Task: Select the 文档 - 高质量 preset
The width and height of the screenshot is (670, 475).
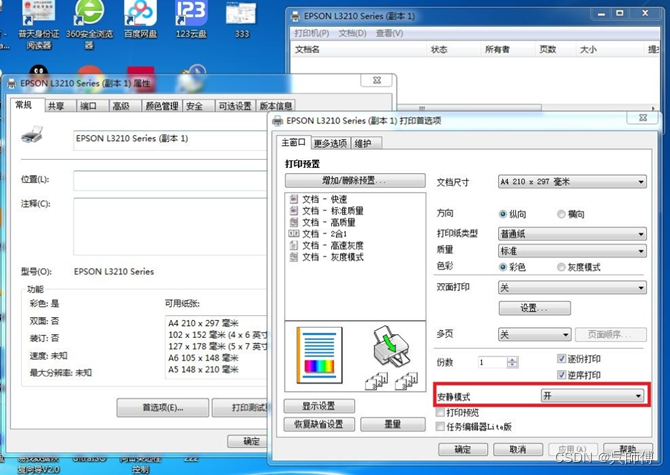Action: click(x=322, y=222)
